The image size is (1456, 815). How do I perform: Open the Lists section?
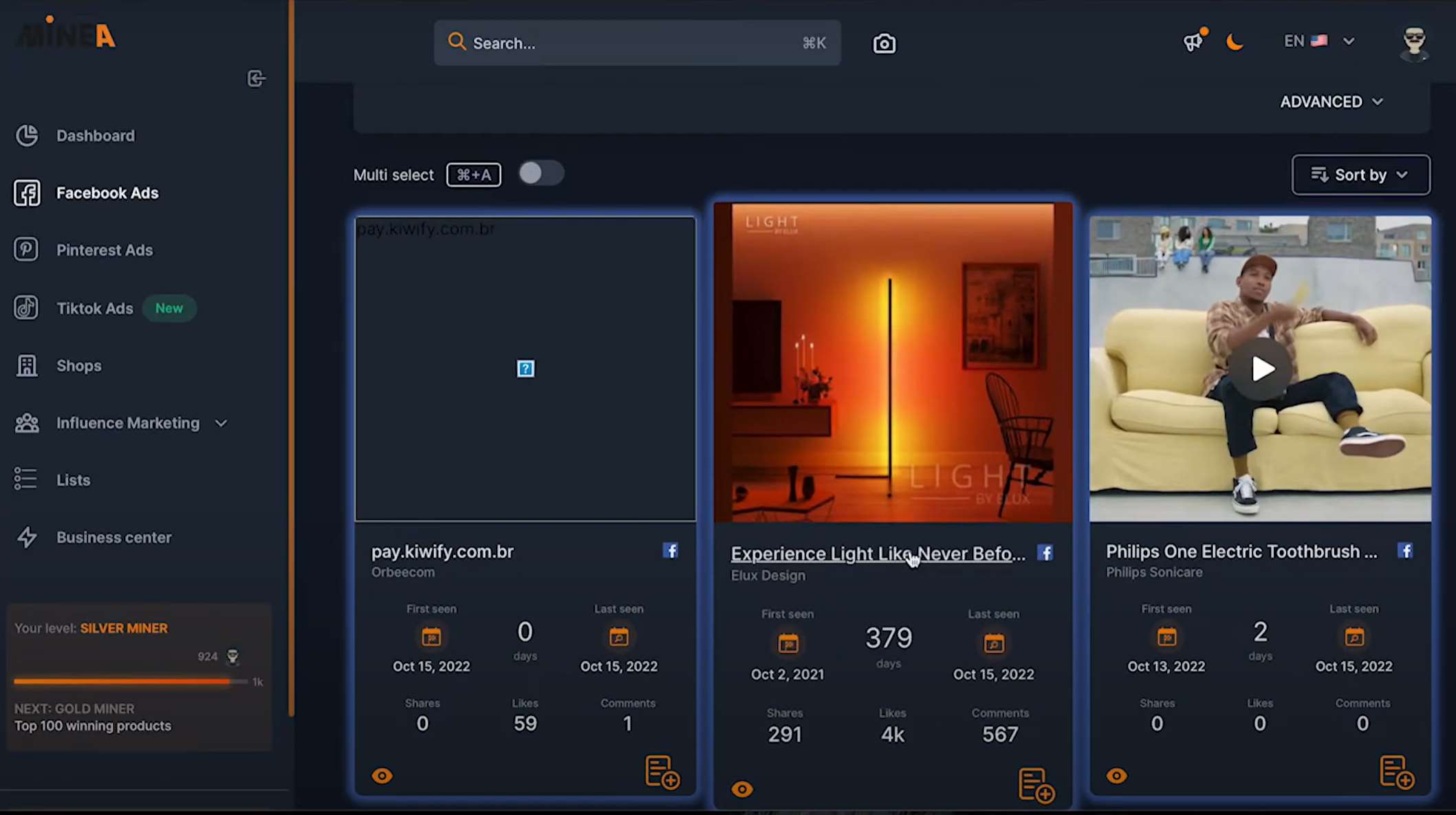click(x=73, y=479)
